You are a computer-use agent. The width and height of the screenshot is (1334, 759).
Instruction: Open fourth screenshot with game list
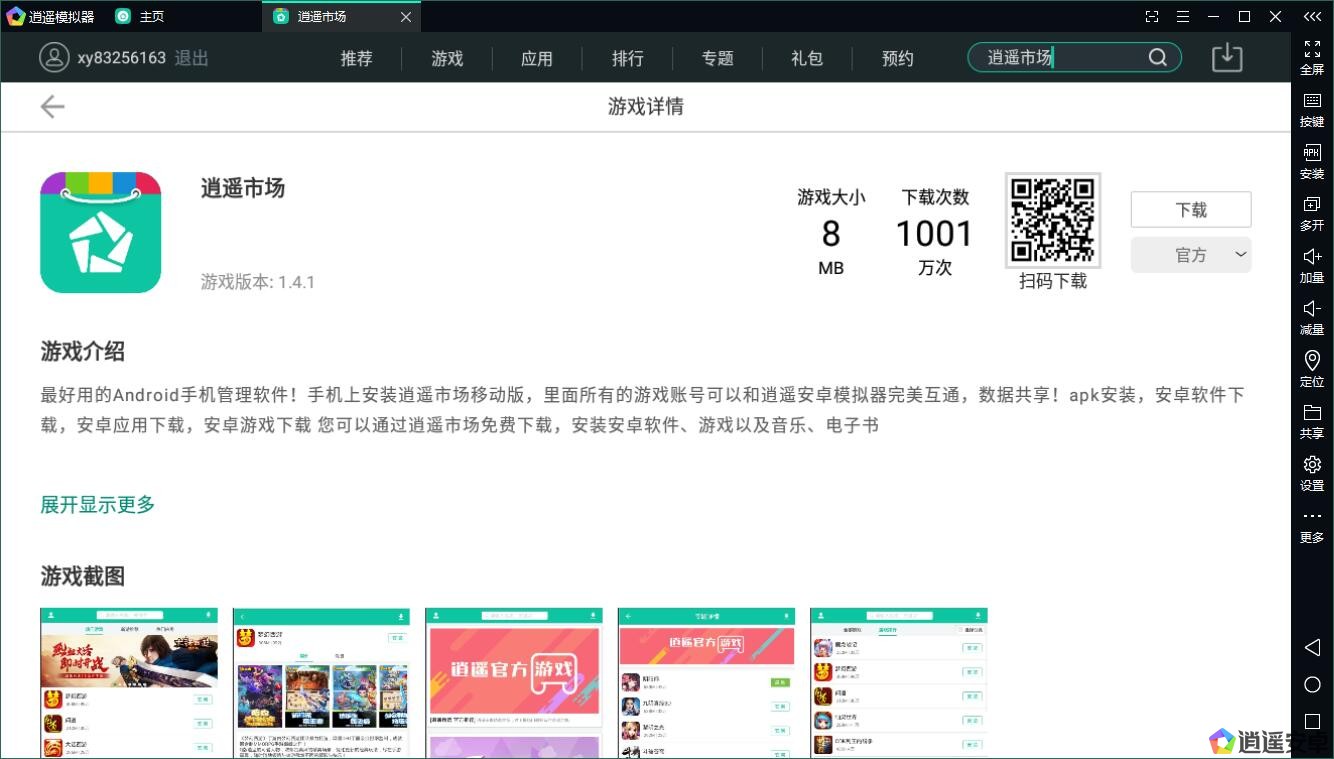[707, 683]
